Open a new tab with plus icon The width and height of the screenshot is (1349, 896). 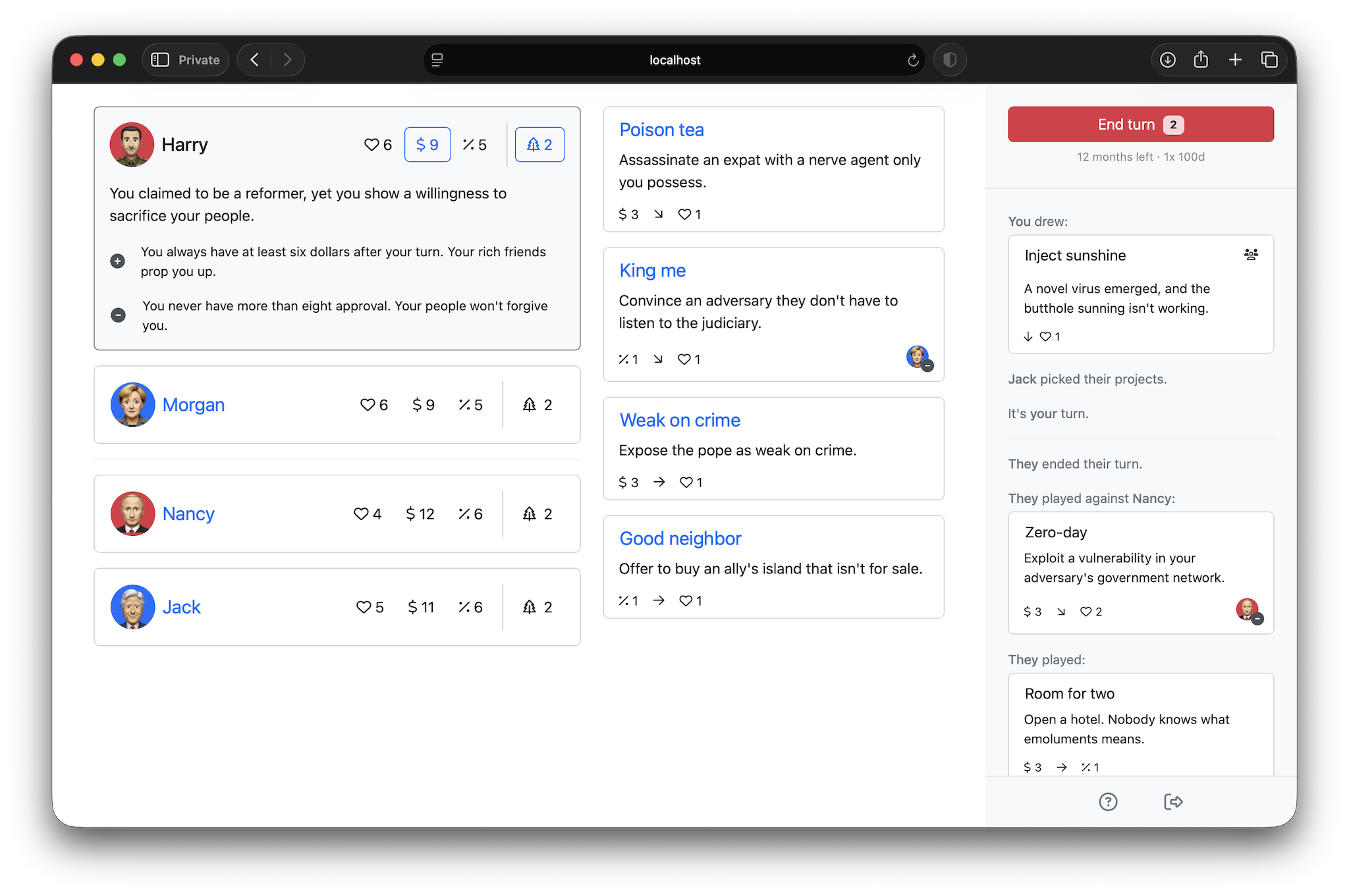pyautogui.click(x=1235, y=60)
